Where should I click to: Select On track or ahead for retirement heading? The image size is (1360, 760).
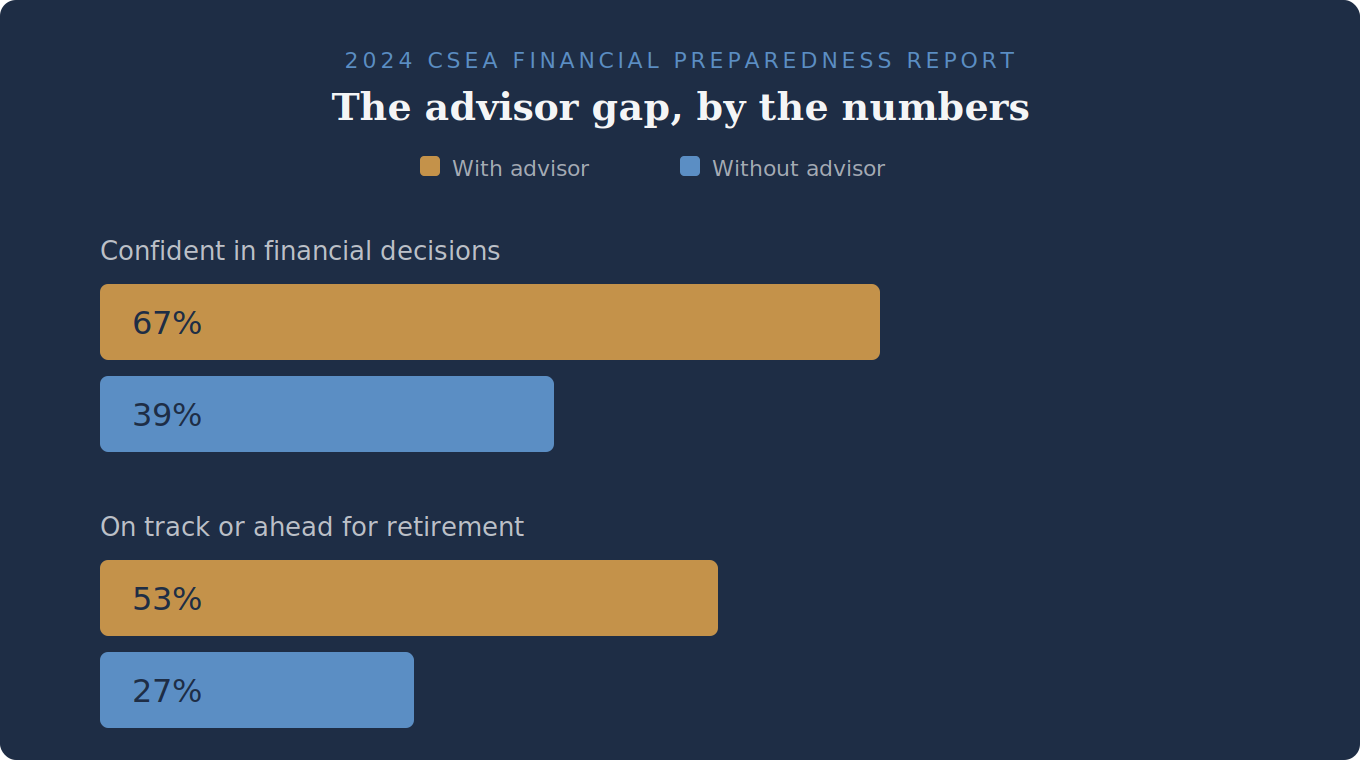[312, 527]
